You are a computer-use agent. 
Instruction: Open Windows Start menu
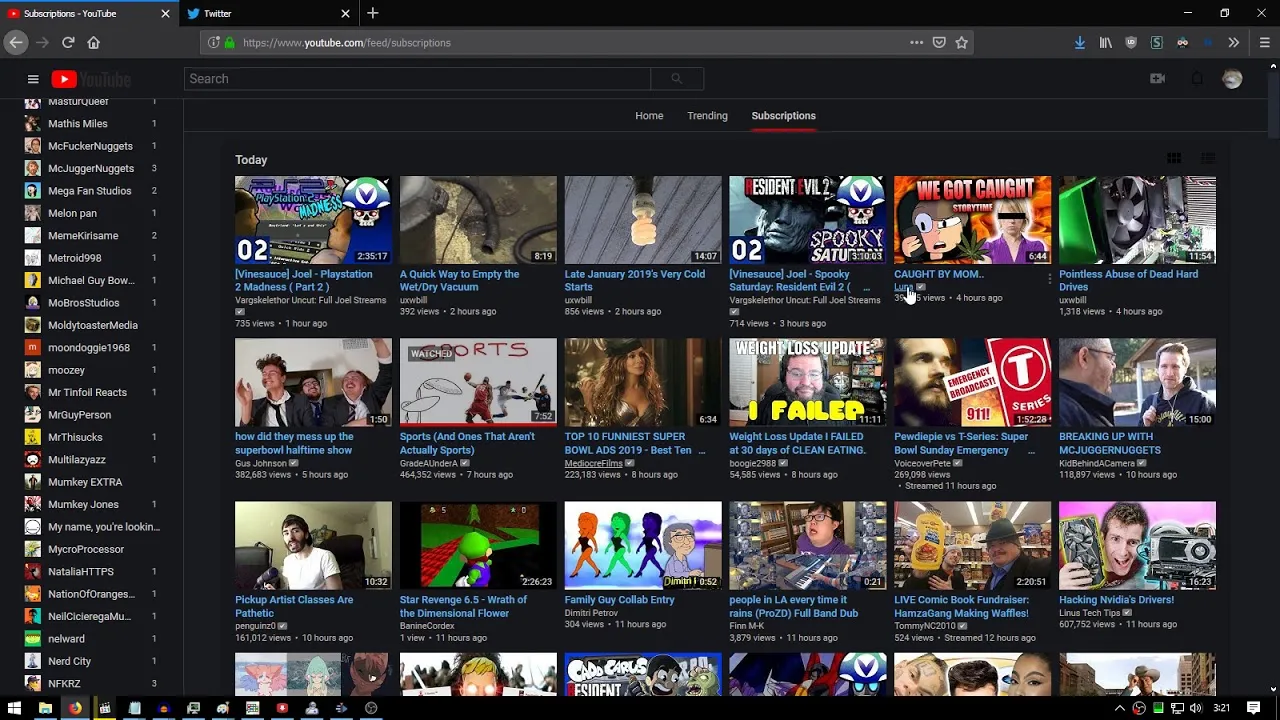coord(14,708)
